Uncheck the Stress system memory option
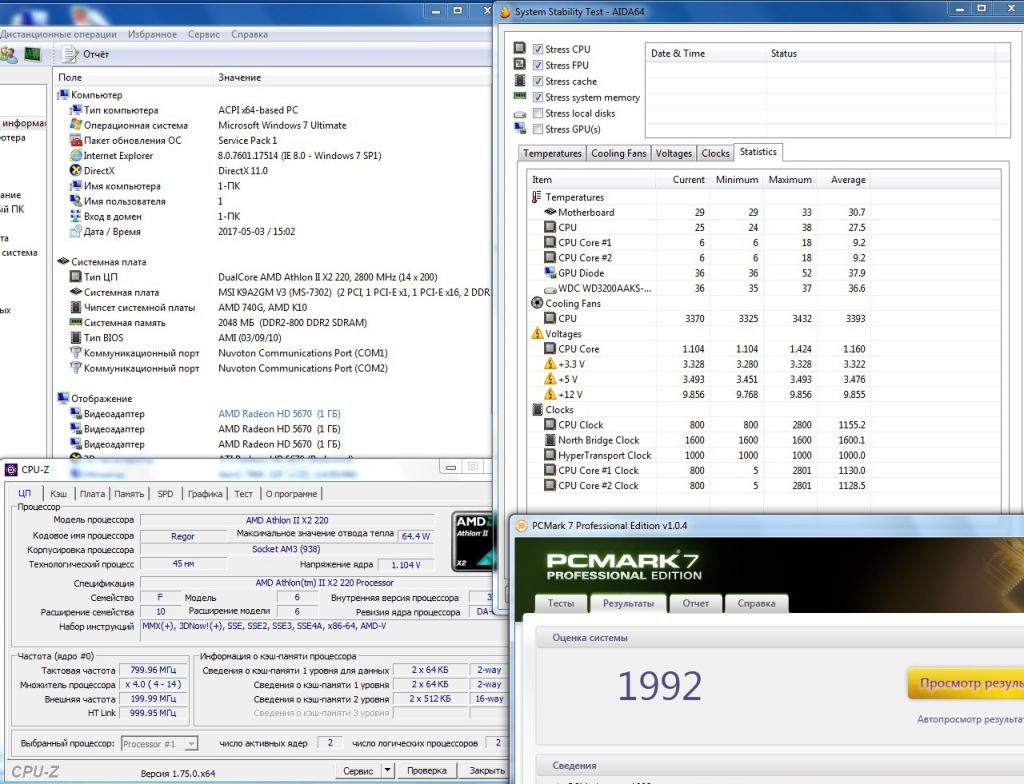 (538, 97)
